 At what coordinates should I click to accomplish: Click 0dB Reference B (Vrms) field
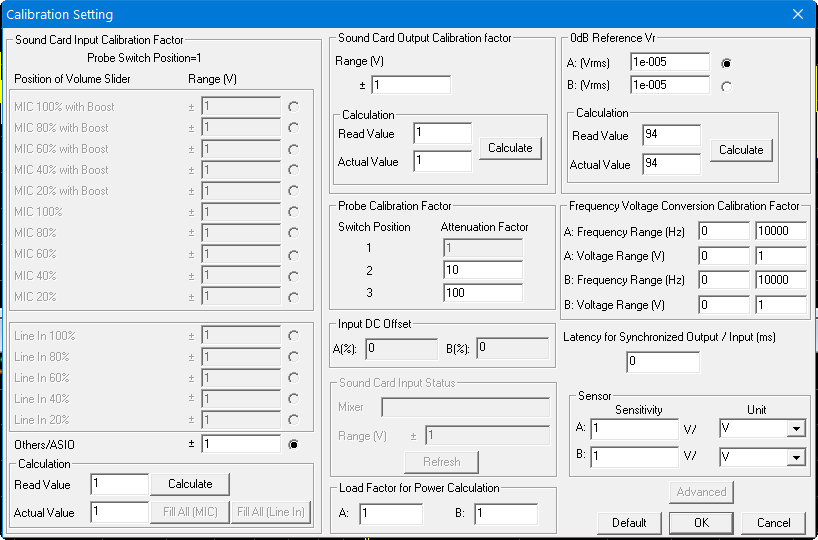tap(670, 85)
